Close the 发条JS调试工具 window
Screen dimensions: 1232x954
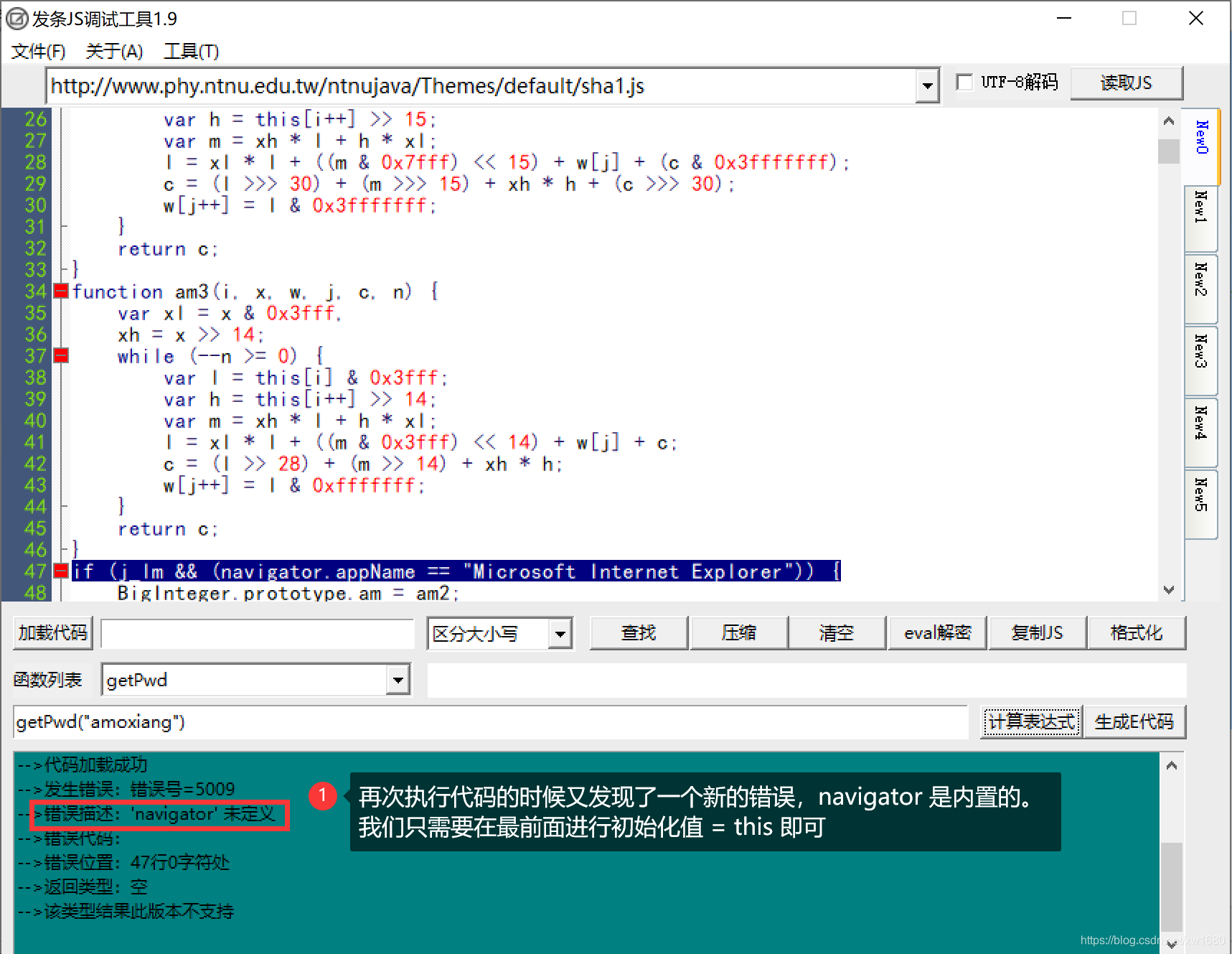point(1196,18)
